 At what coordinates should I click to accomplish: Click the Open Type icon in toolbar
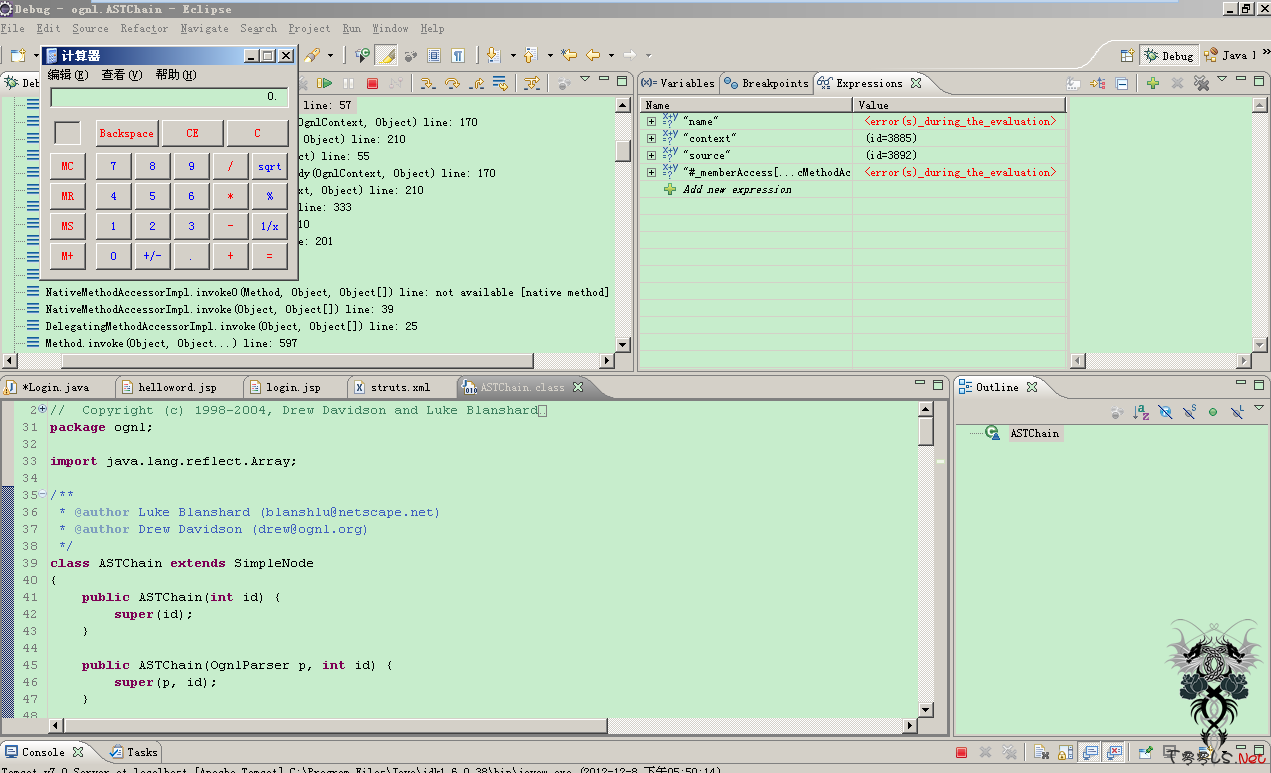click(x=362, y=55)
